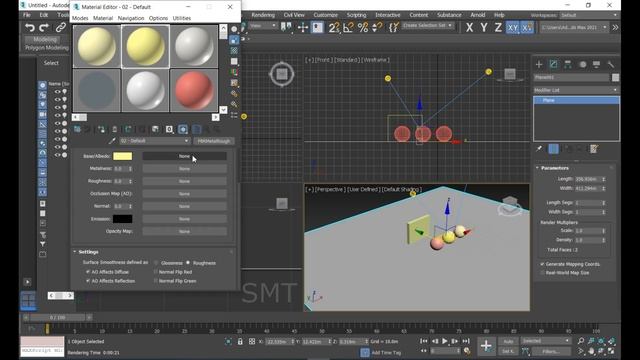Screen dimensions: 640x360
Task: Open the Motion command panel tab
Action: coord(582,64)
